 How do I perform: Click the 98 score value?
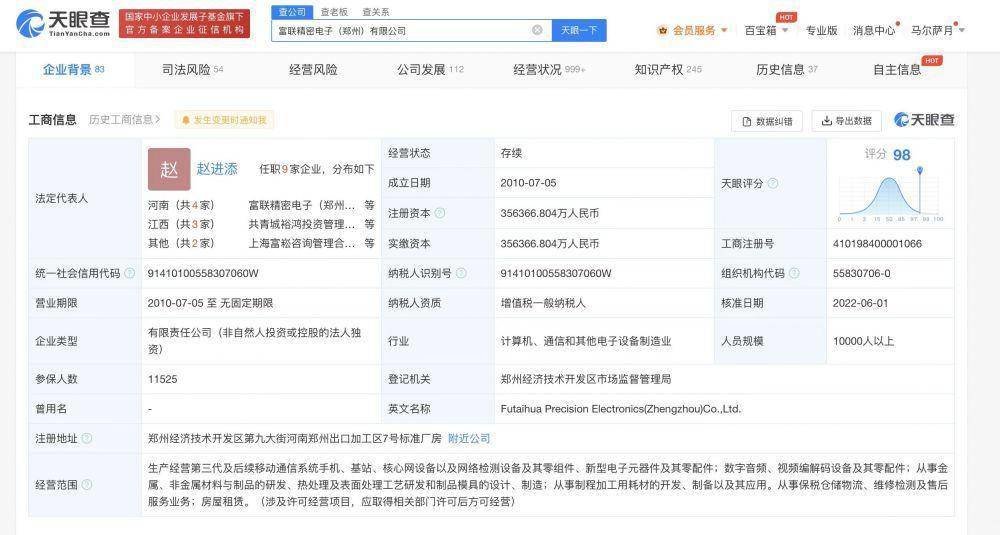click(902, 154)
